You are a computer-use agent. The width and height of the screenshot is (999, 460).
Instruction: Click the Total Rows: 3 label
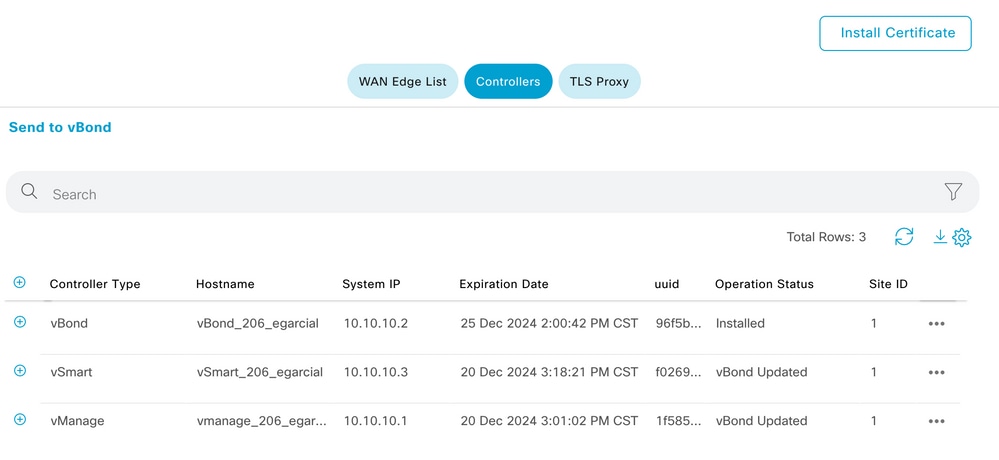click(826, 238)
